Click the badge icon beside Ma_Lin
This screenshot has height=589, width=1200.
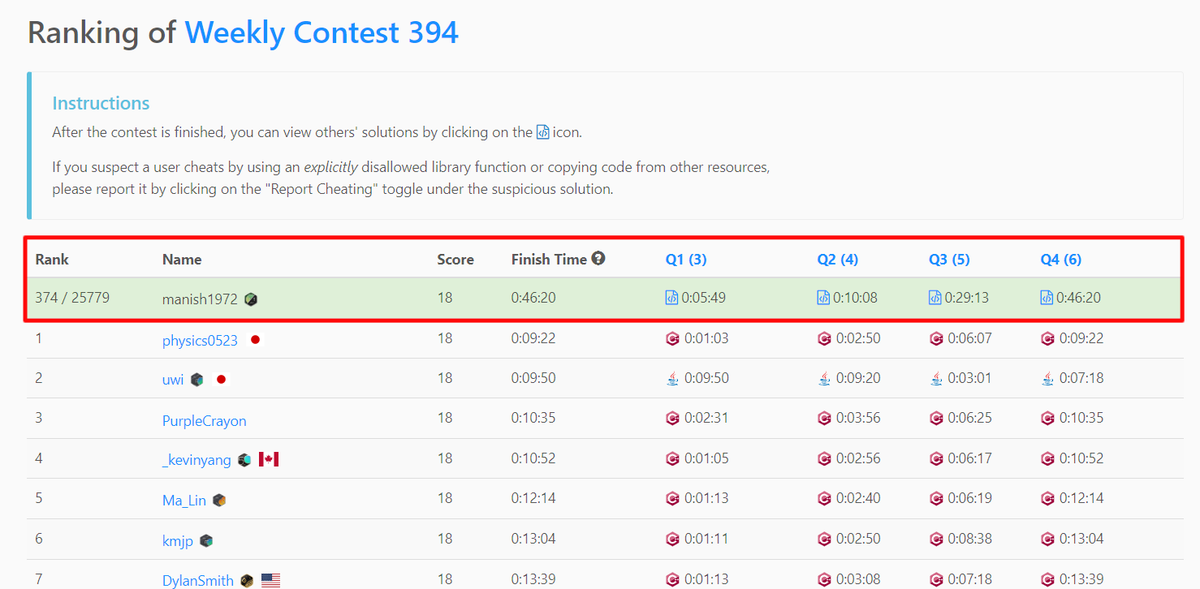tap(219, 500)
